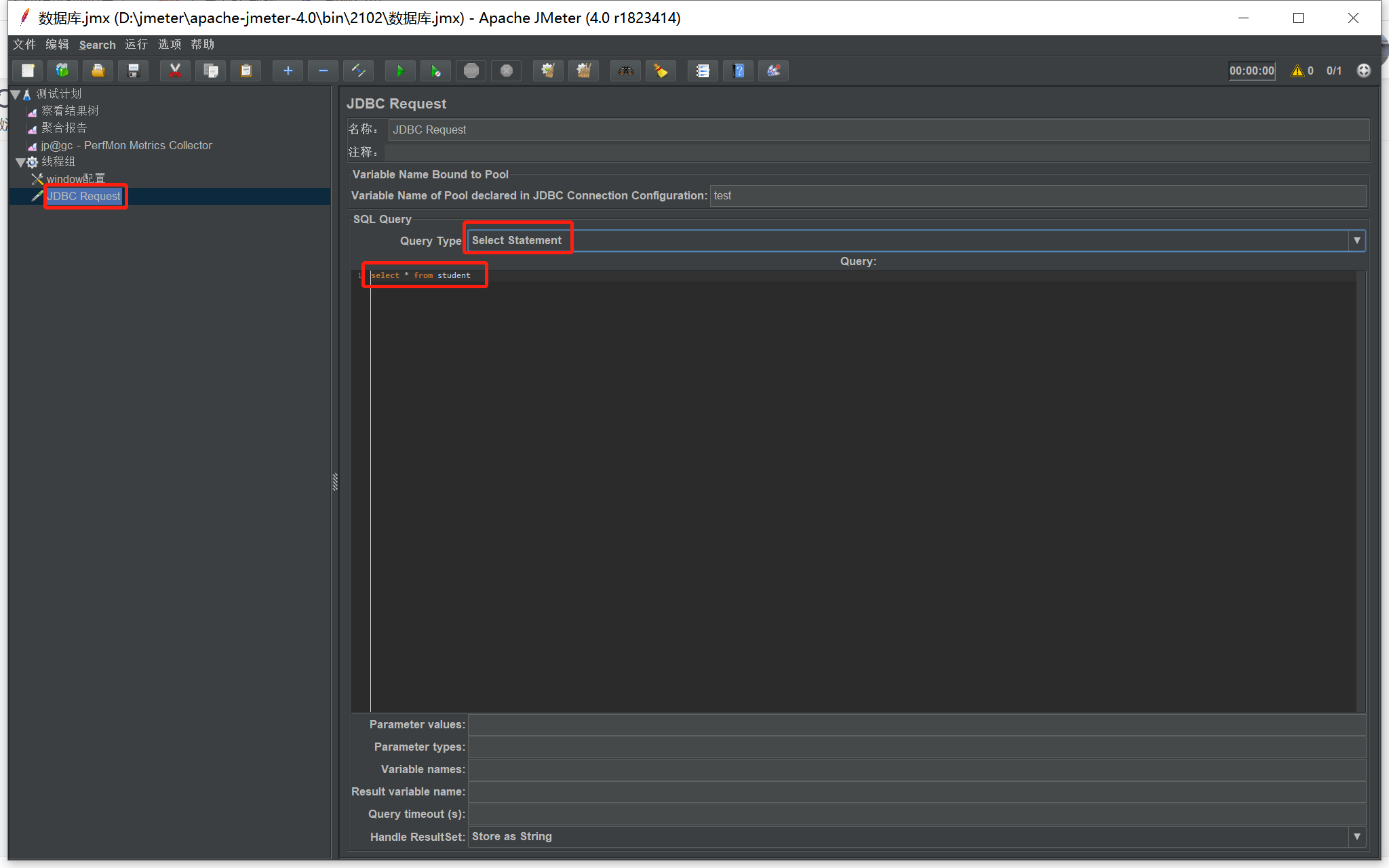Screen dimensions: 1389x868
Task: Select 察看结果树 in the tree
Action: click(x=70, y=111)
